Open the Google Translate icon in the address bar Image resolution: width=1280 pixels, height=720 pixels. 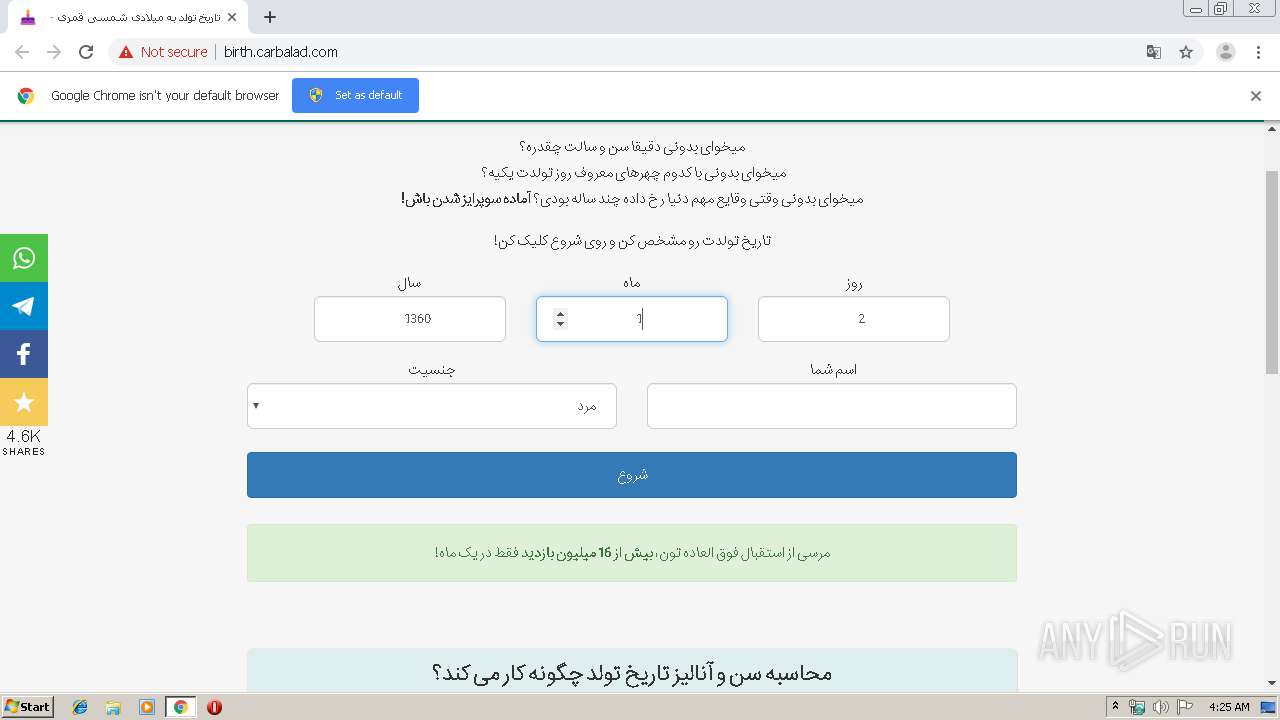point(1154,52)
